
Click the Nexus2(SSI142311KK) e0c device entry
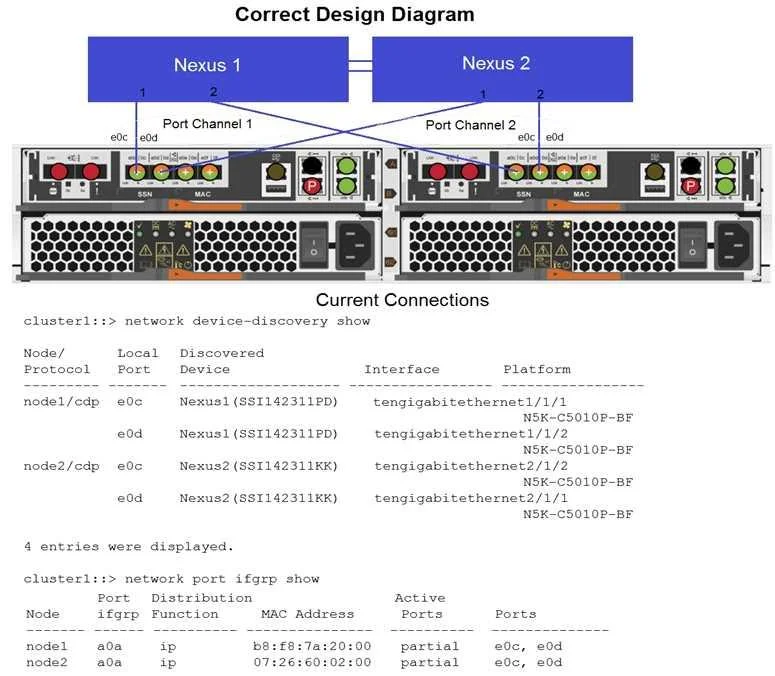(259, 466)
